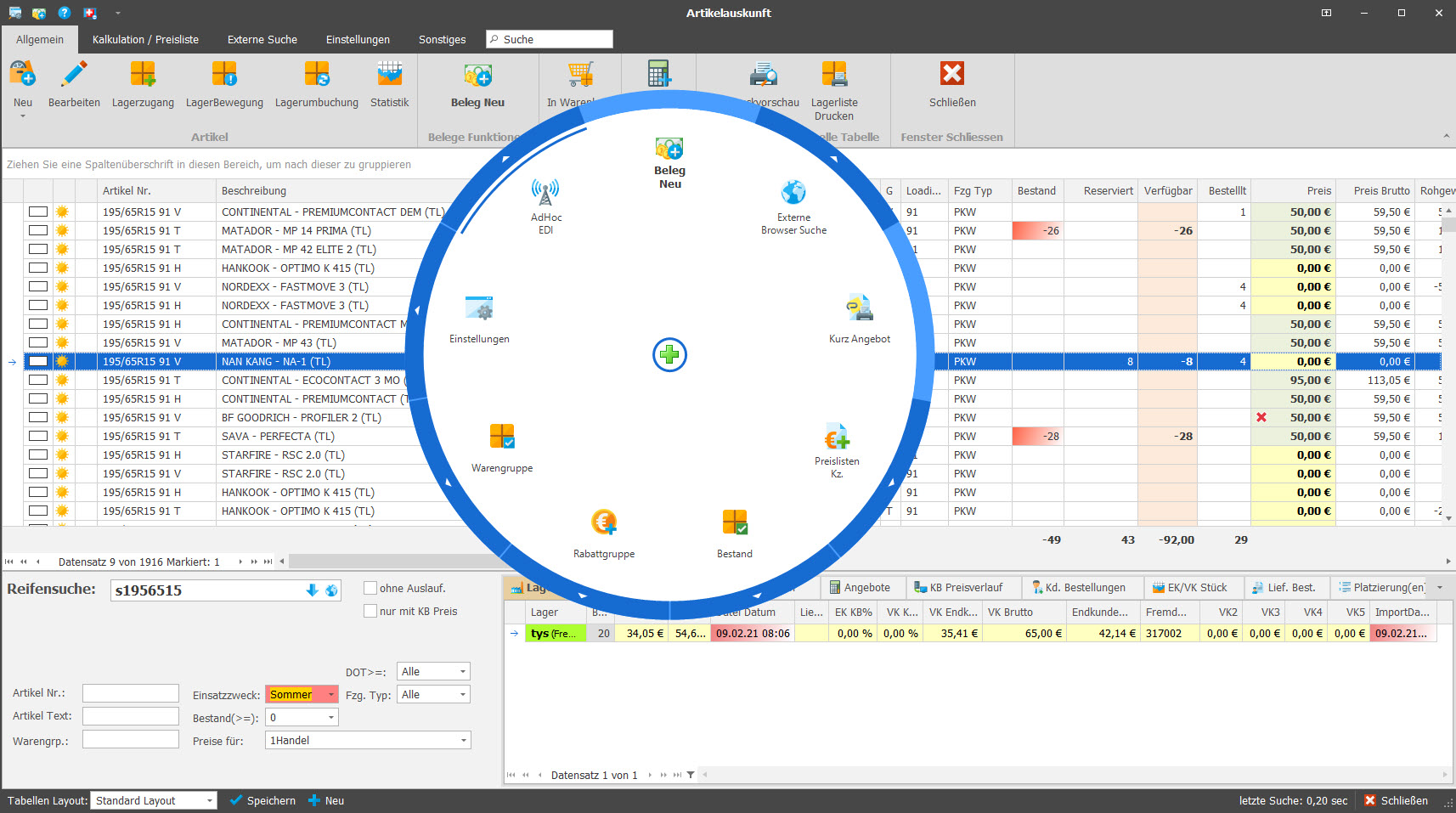1456x813 pixels.
Task: Enable the ohne Auslauf checkbox
Action: pyautogui.click(x=370, y=588)
